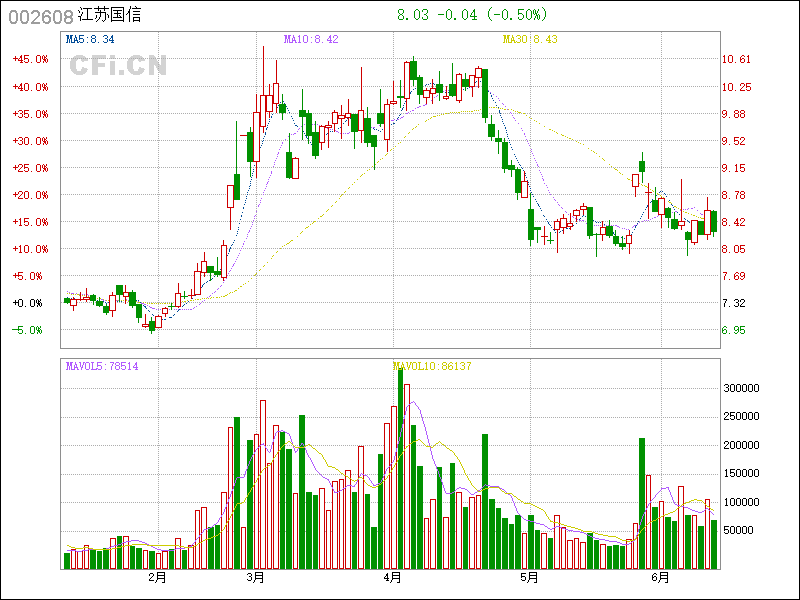Click the CFi.CN watermark logo
This screenshot has width=800, height=600.
pos(118,66)
